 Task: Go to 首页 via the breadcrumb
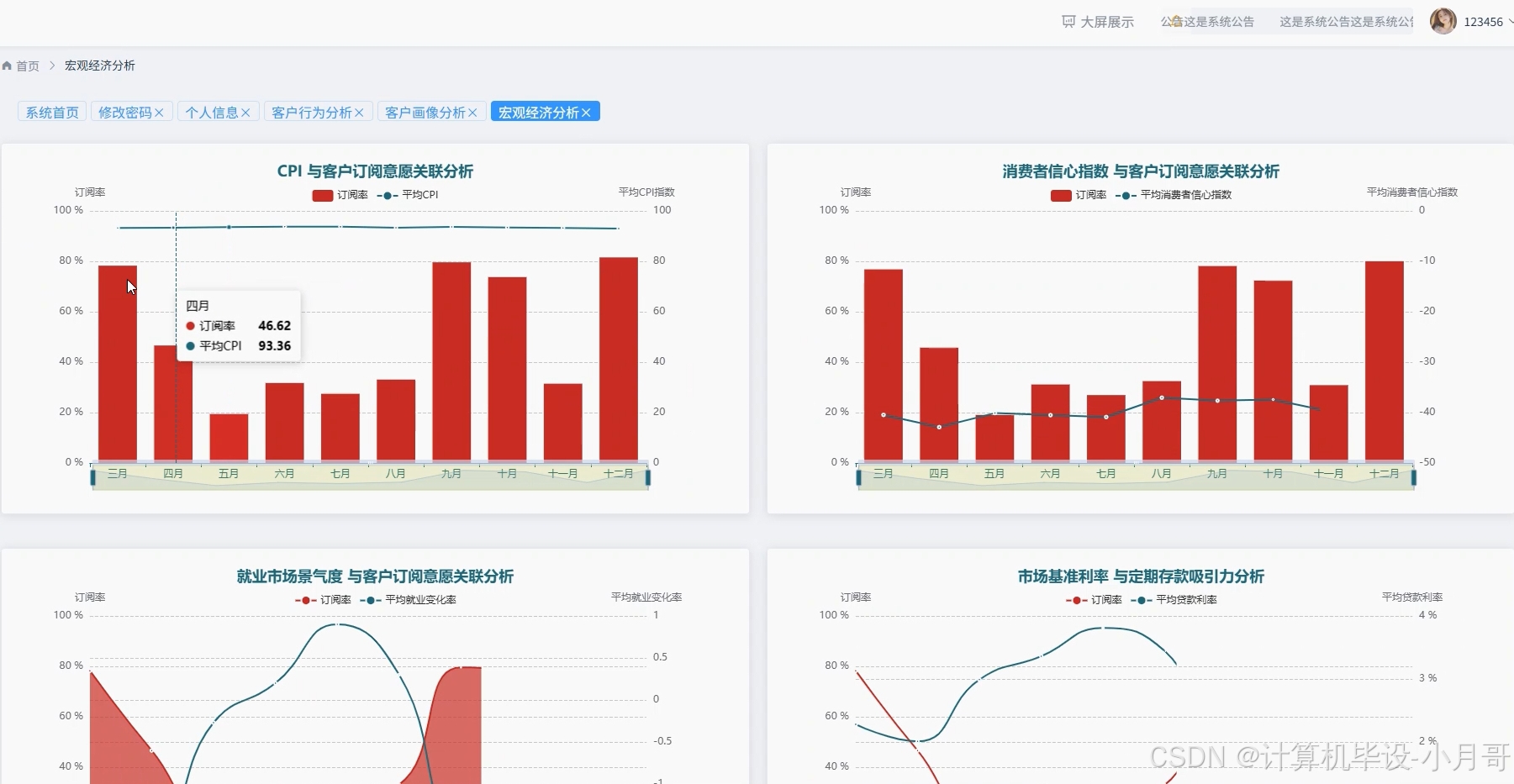pos(28,66)
